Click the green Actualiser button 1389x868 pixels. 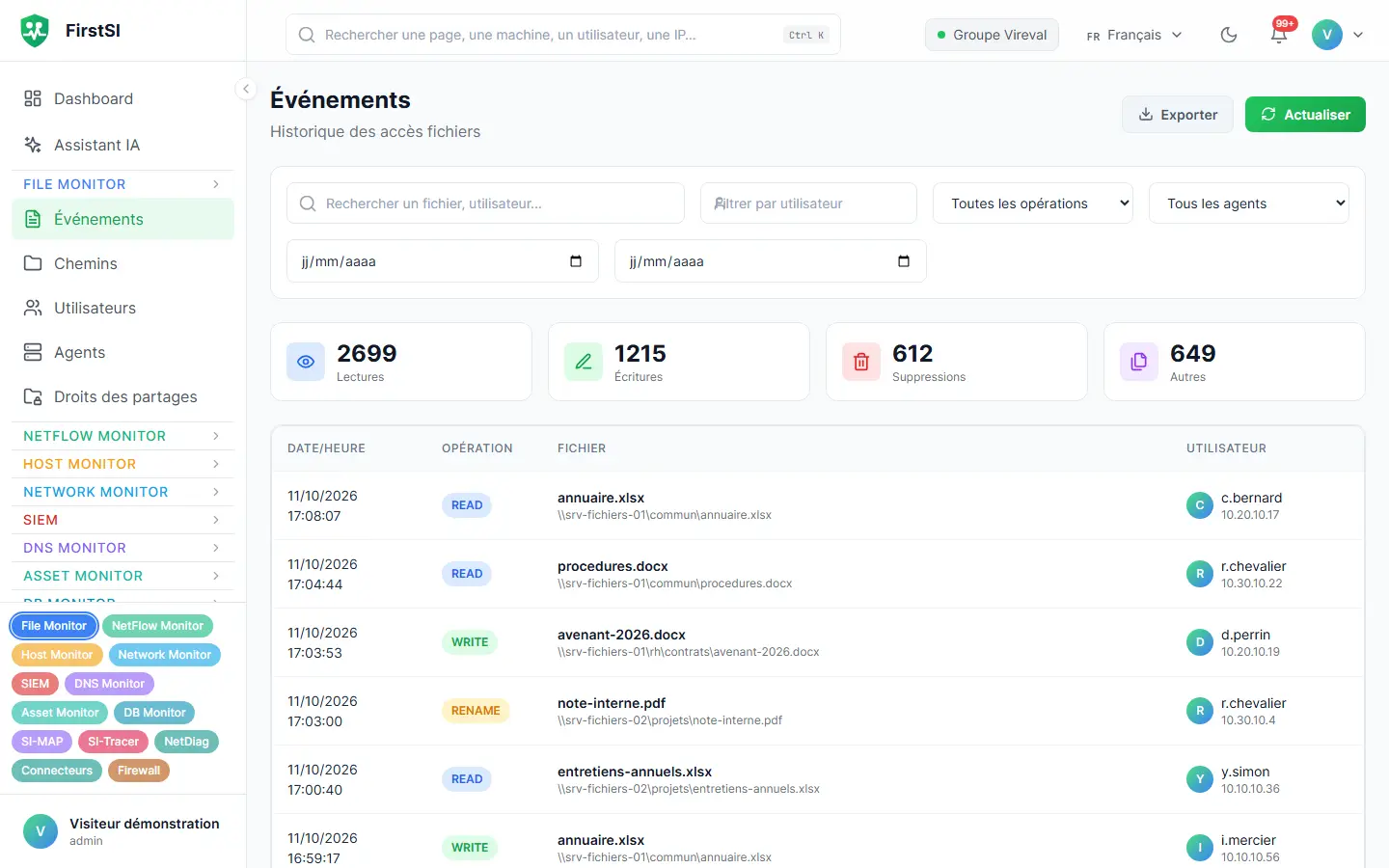point(1305,115)
